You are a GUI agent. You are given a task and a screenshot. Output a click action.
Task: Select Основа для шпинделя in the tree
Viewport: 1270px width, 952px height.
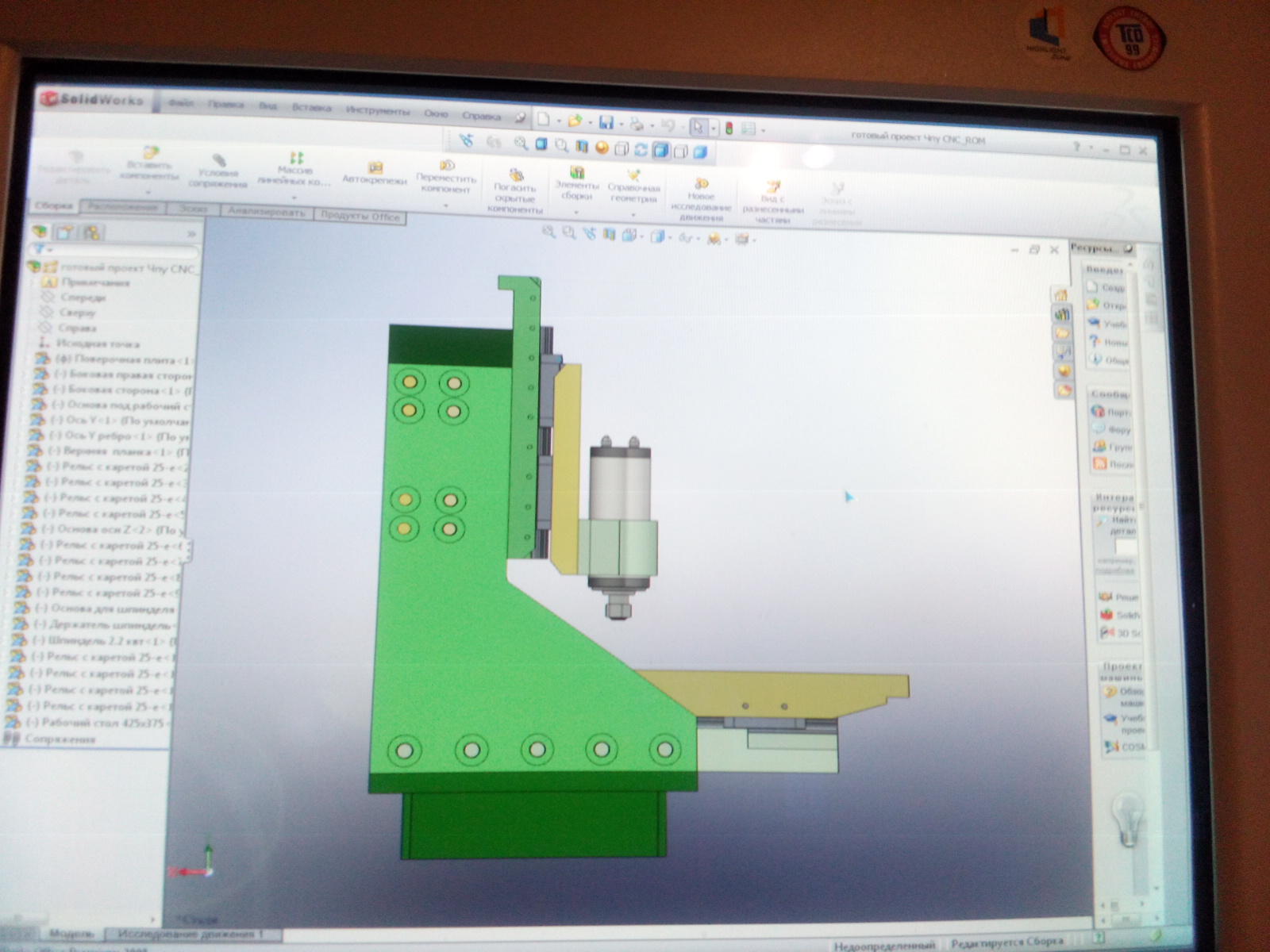95,609
